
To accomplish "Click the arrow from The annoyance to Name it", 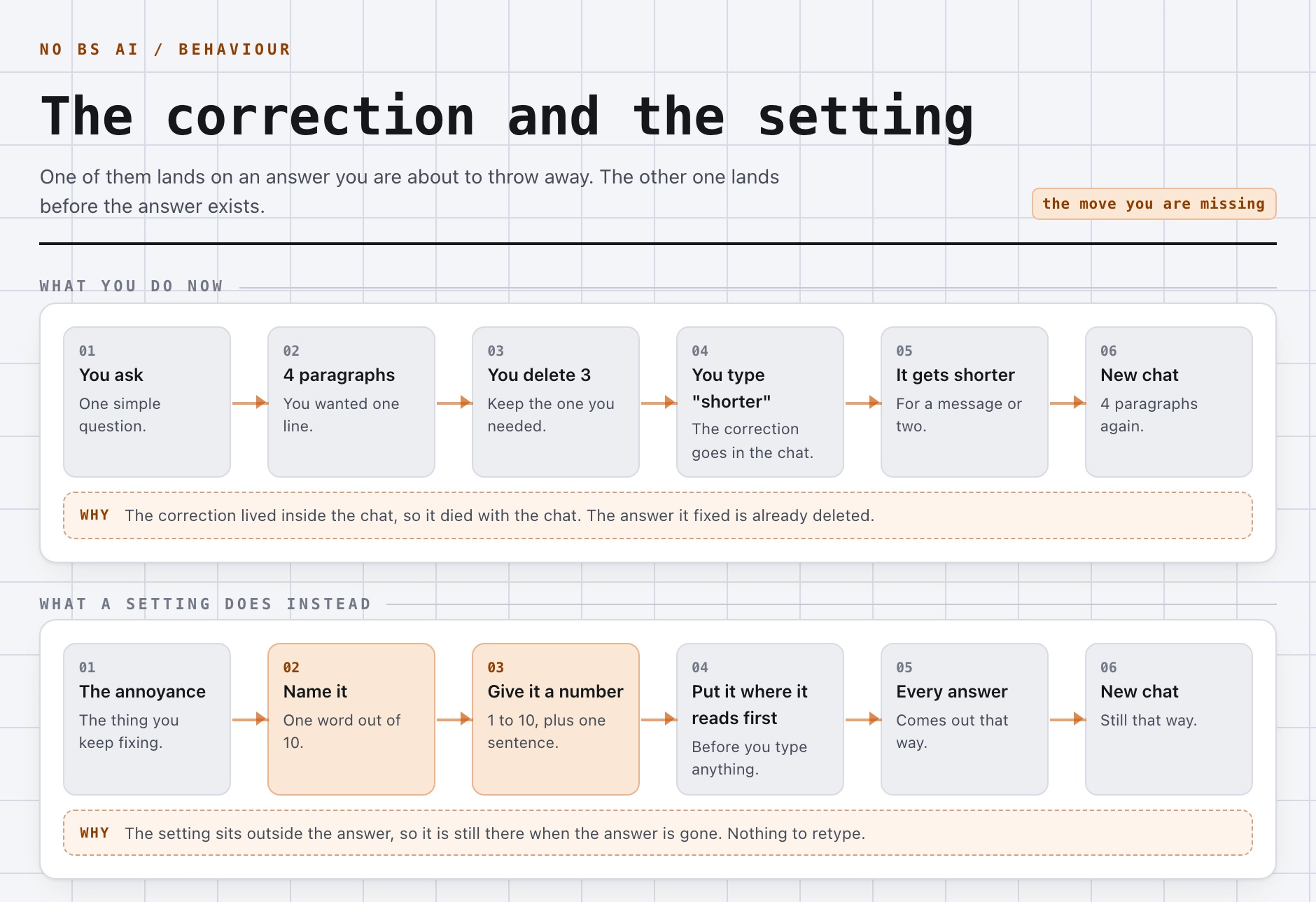I will 250,719.
